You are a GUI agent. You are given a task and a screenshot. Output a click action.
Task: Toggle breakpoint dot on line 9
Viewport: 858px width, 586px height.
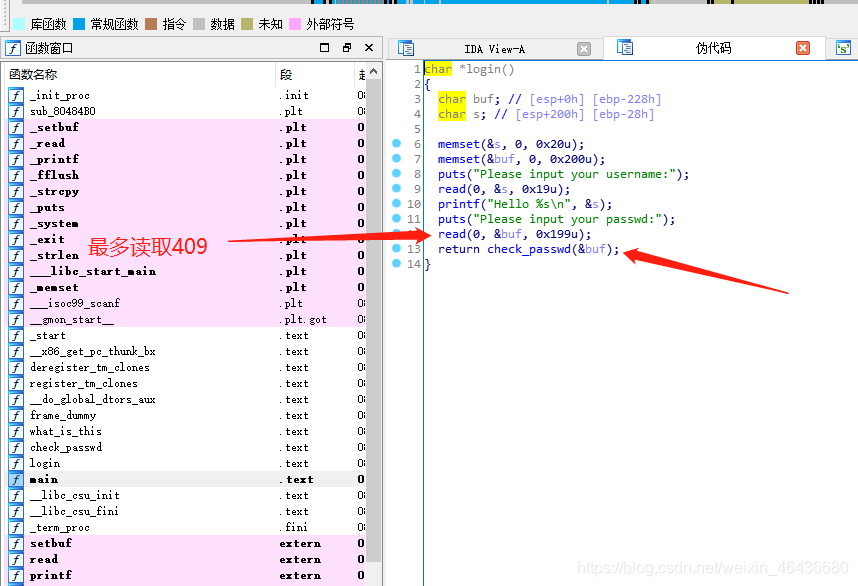(397, 188)
